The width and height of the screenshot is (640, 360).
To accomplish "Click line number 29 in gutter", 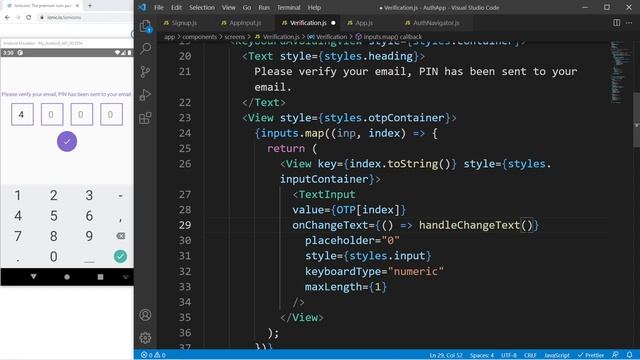I will (184, 225).
